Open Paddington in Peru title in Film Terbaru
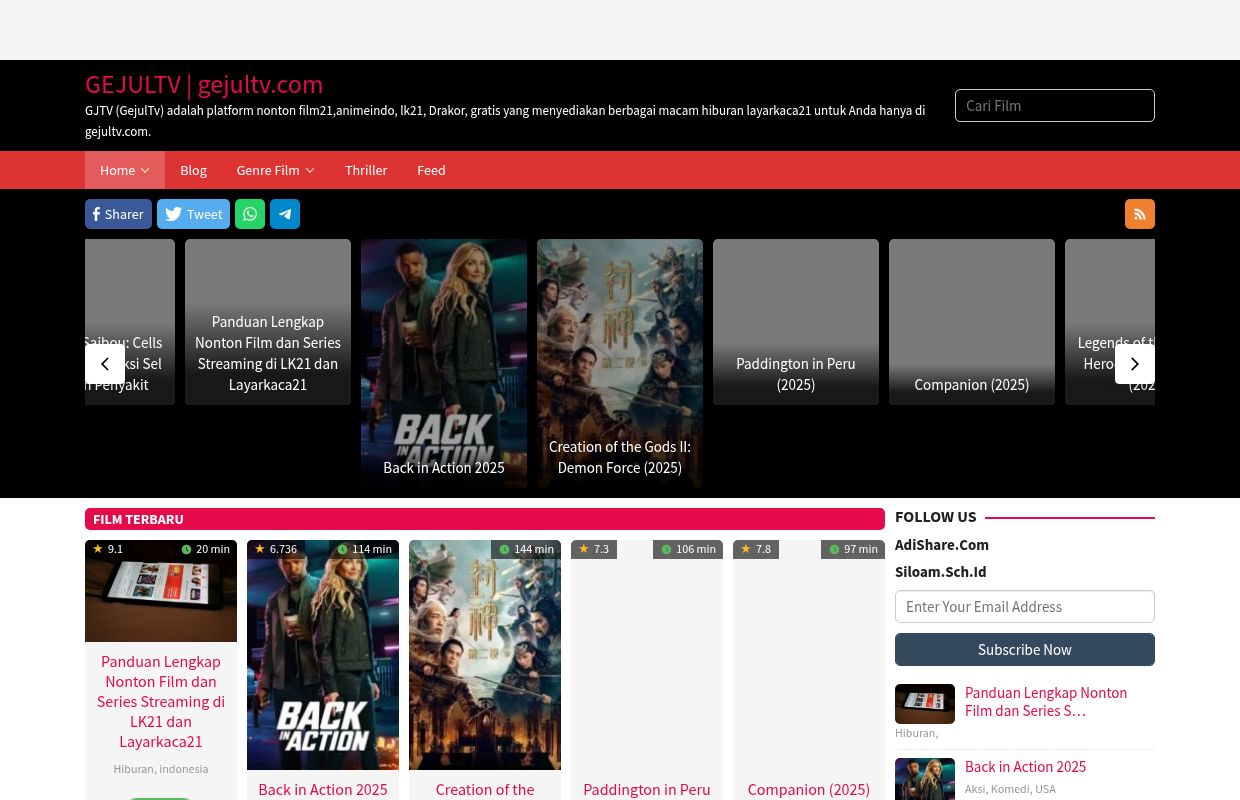1240x800 pixels. [647, 789]
